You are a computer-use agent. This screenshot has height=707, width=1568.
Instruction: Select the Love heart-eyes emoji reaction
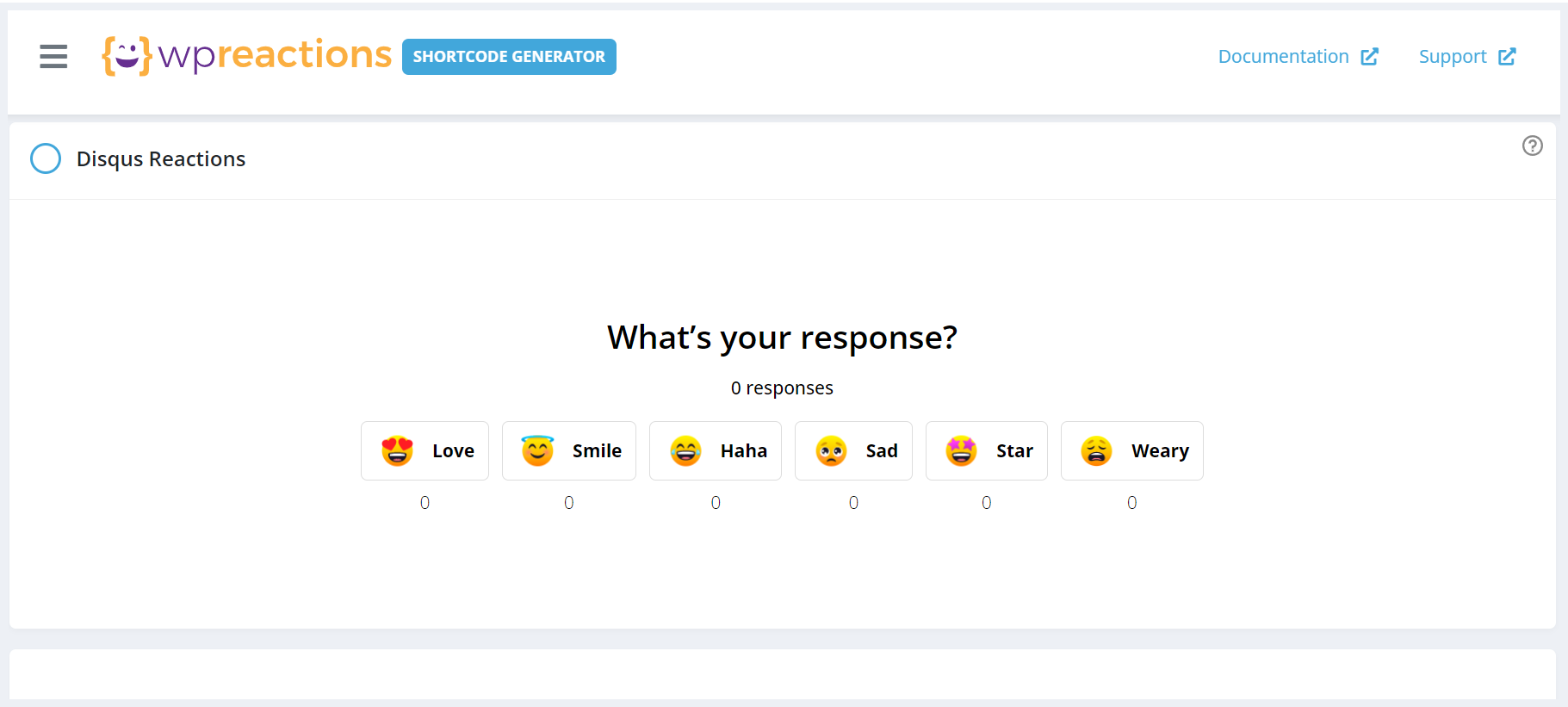(x=397, y=450)
